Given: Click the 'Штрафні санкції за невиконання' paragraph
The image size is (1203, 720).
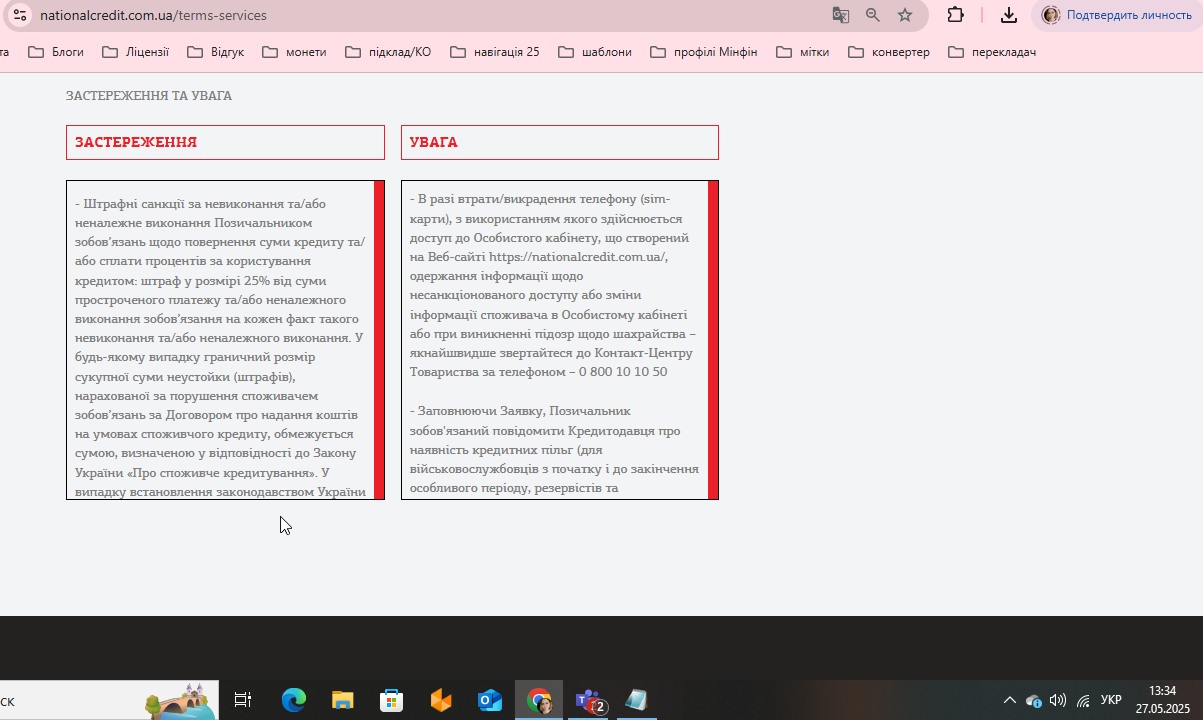Looking at the screenshot, I should point(220,347).
